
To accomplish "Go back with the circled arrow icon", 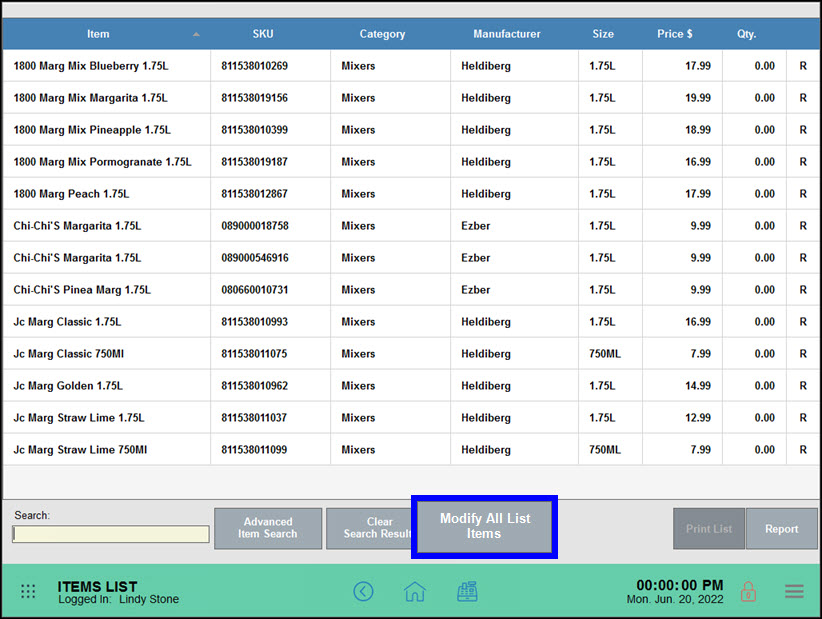I will 363,591.
